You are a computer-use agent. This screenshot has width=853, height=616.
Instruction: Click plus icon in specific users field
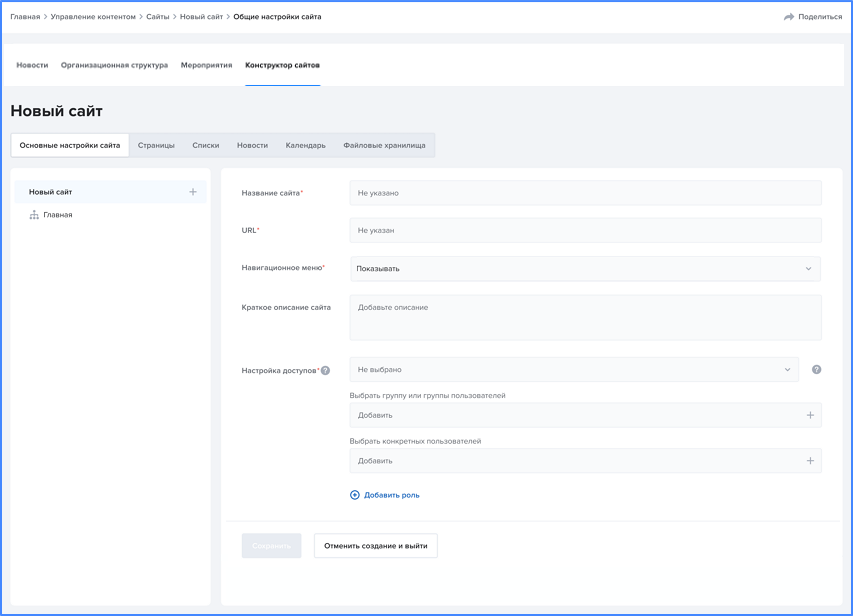[810, 461]
